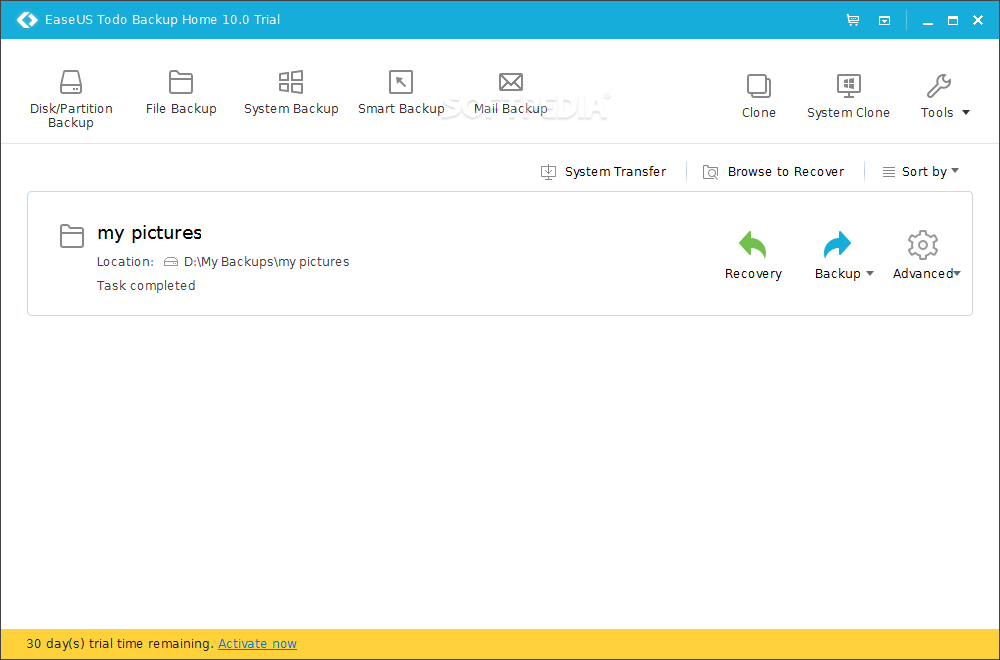Click the EaseUS logo icon
1000x660 pixels.
pos(27,20)
